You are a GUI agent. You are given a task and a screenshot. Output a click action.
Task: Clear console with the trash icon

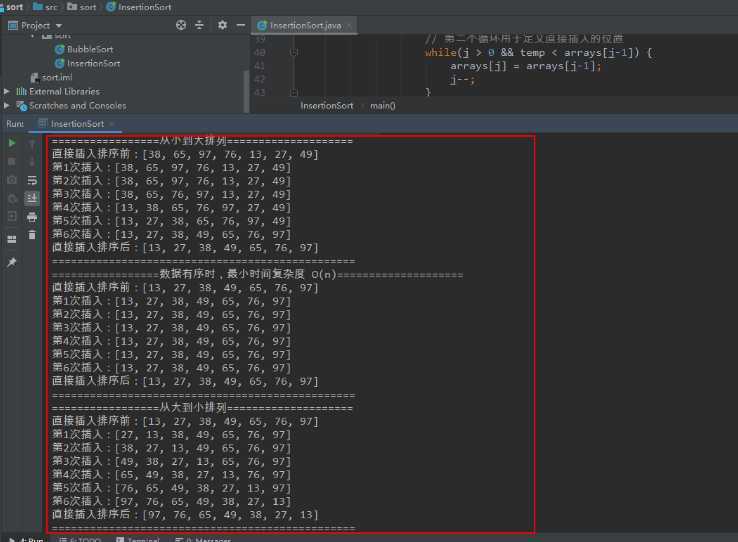point(32,235)
